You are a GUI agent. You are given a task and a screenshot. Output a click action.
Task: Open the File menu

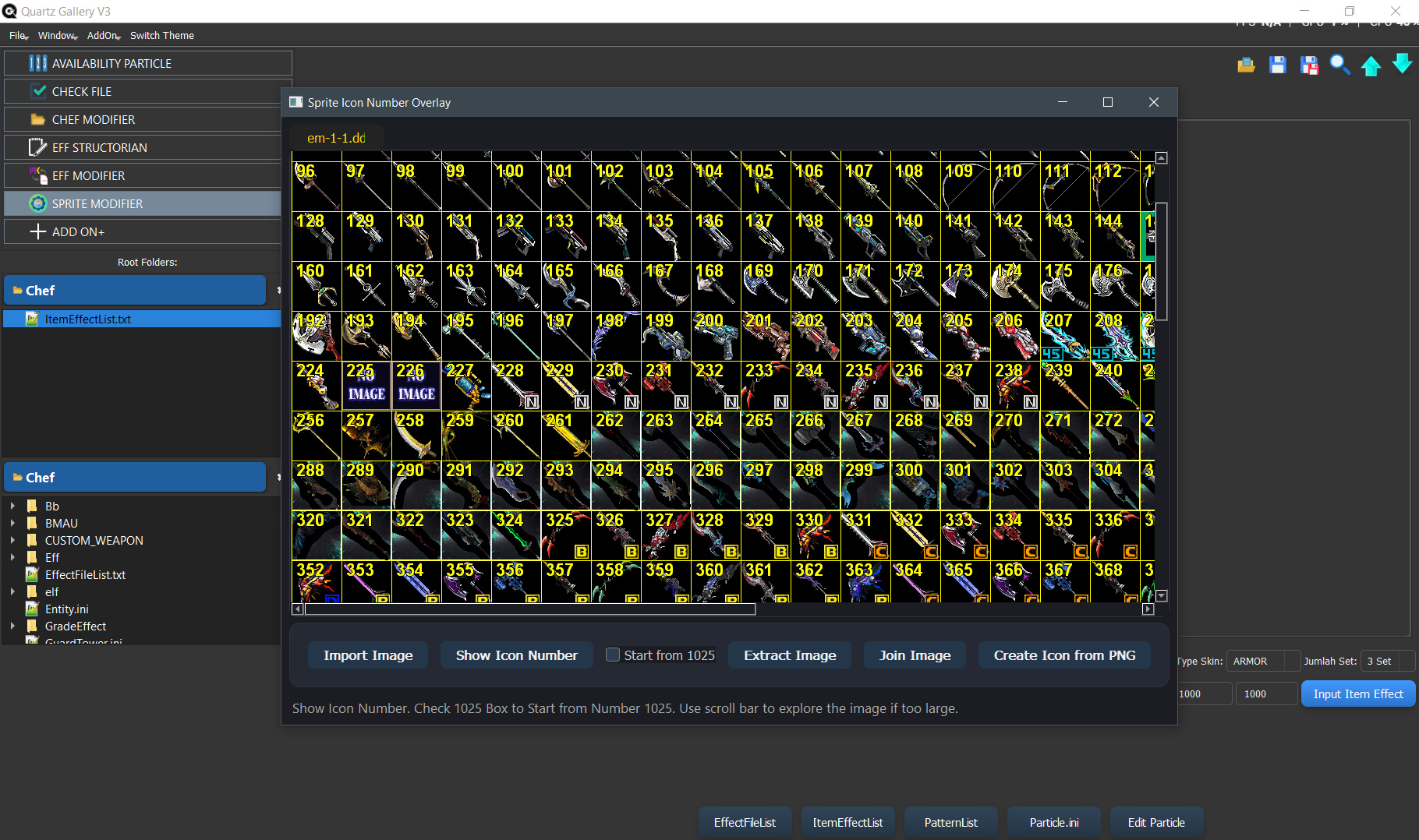(x=16, y=35)
